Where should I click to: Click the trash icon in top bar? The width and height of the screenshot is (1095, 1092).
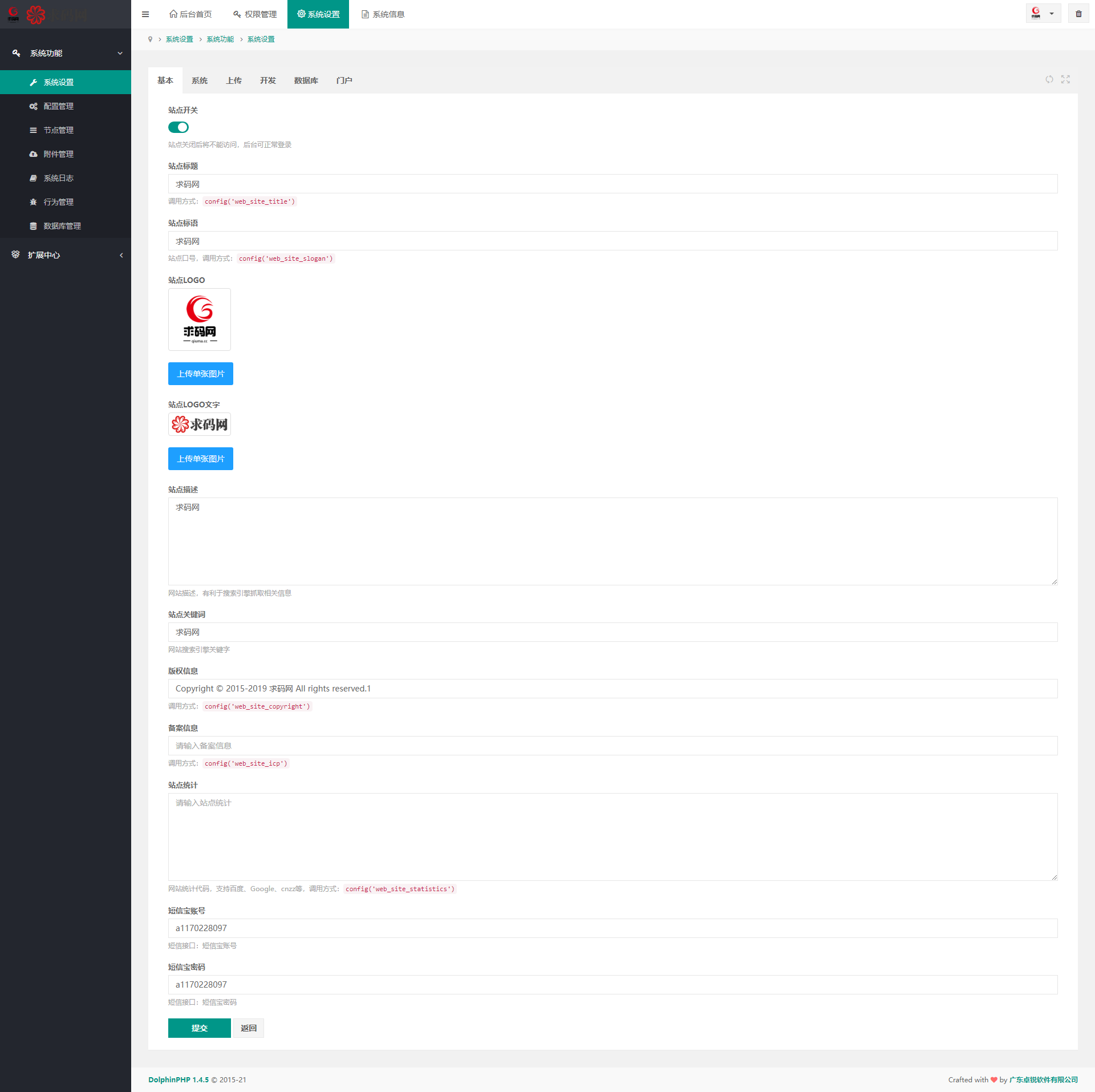(x=1078, y=14)
